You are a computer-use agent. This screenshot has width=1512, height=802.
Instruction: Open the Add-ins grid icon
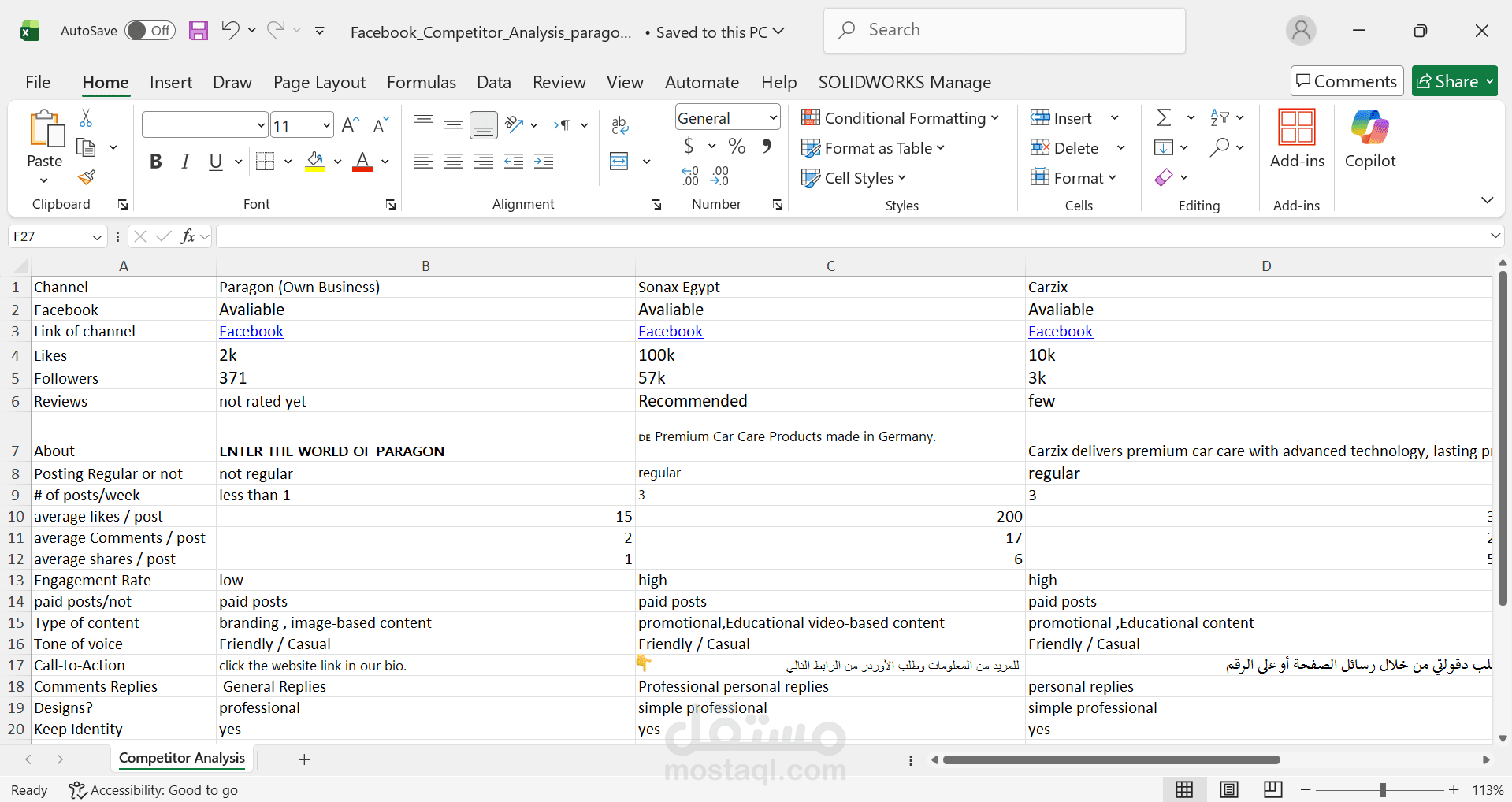[x=1297, y=127]
